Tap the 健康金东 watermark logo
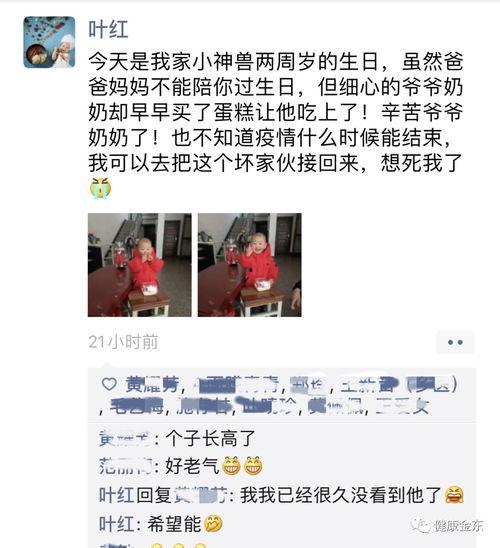 coord(447,525)
